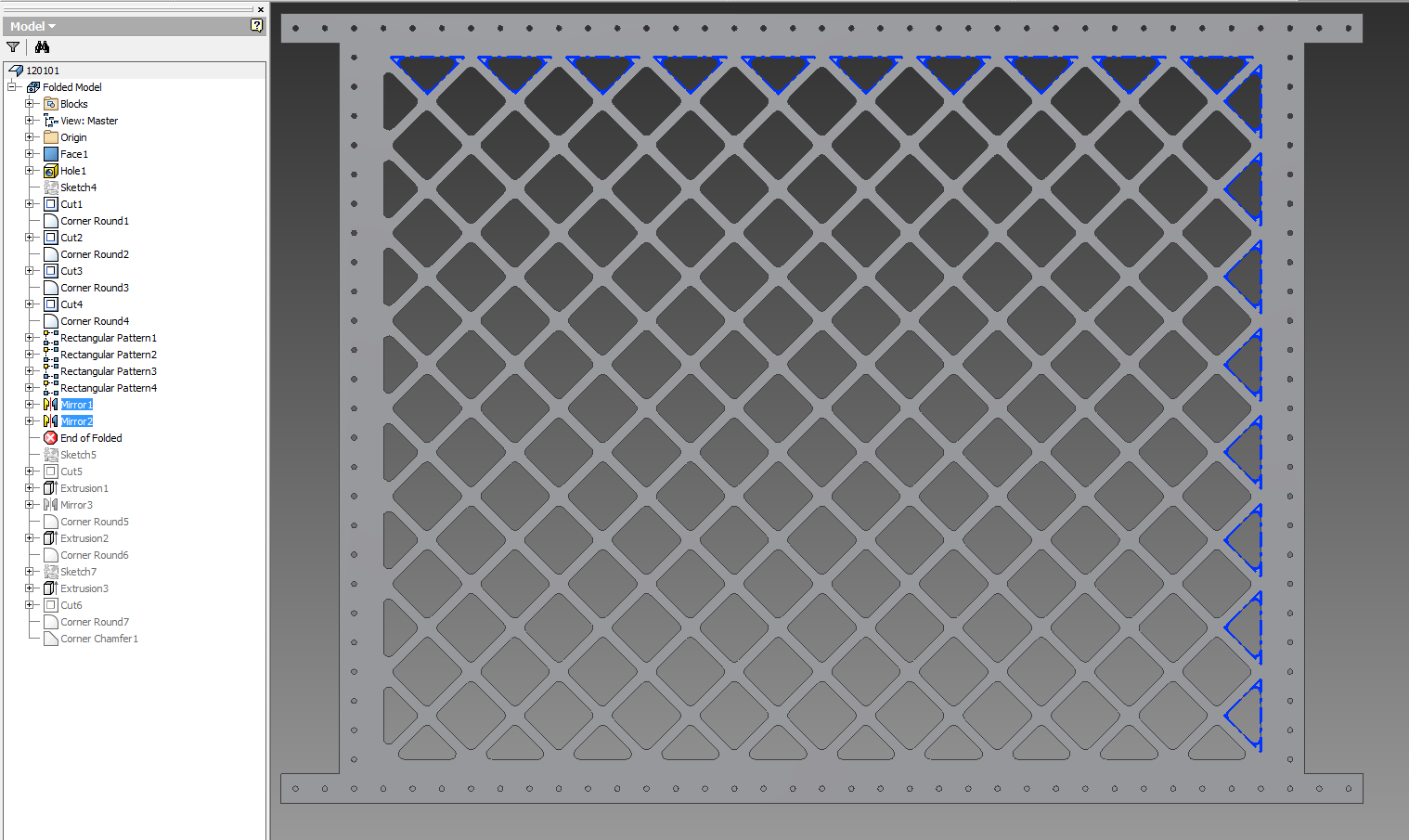Click the filter funnel icon in browser

[13, 47]
